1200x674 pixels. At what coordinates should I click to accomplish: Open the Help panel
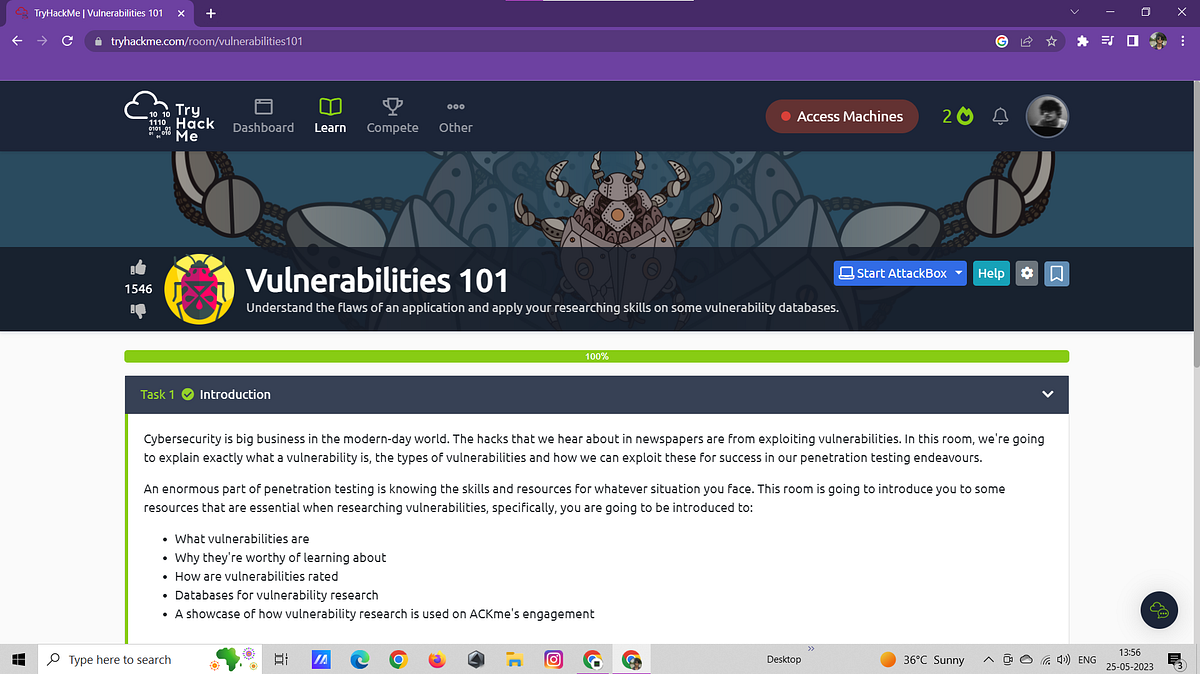990,272
